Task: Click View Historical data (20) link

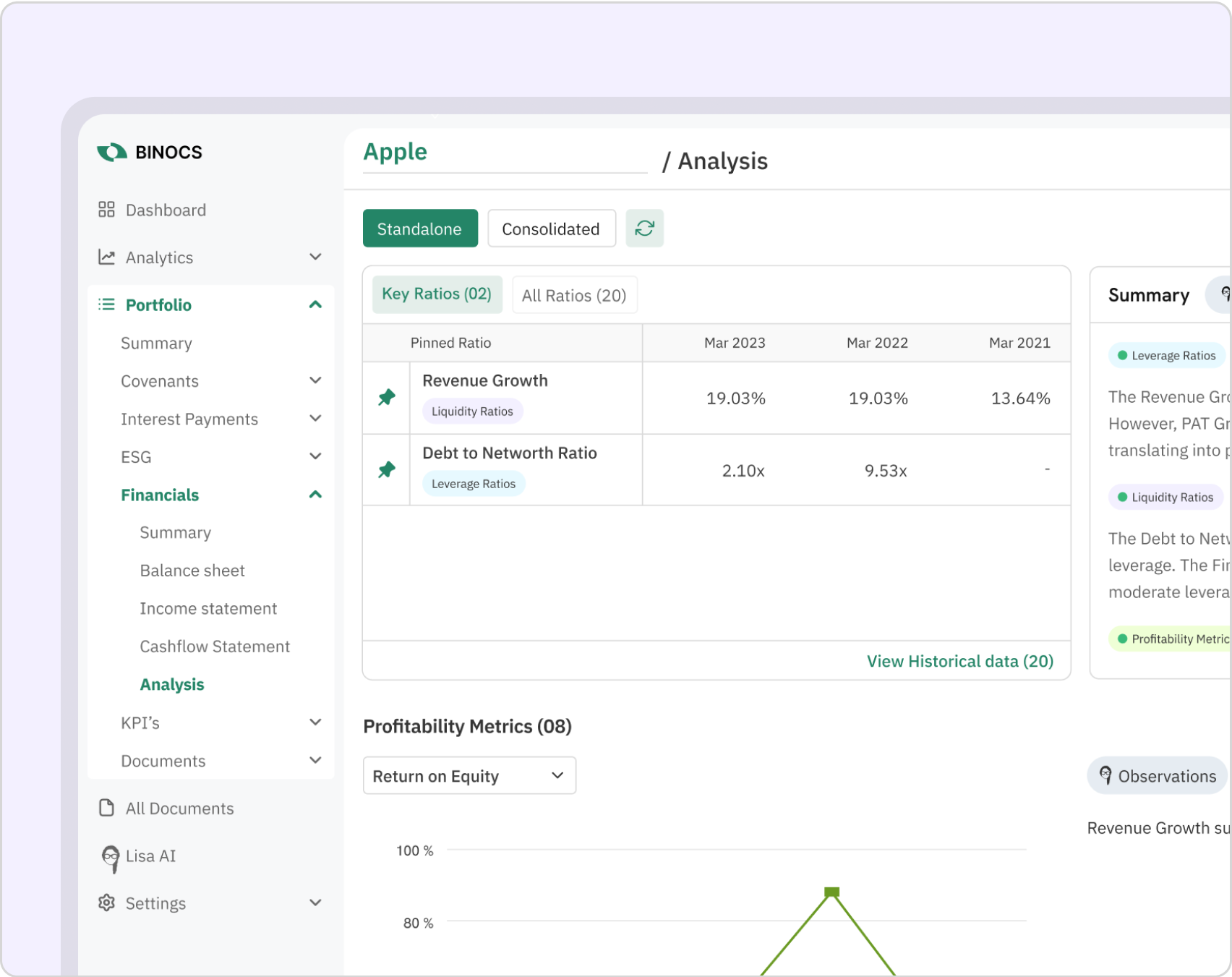Action: (959, 661)
